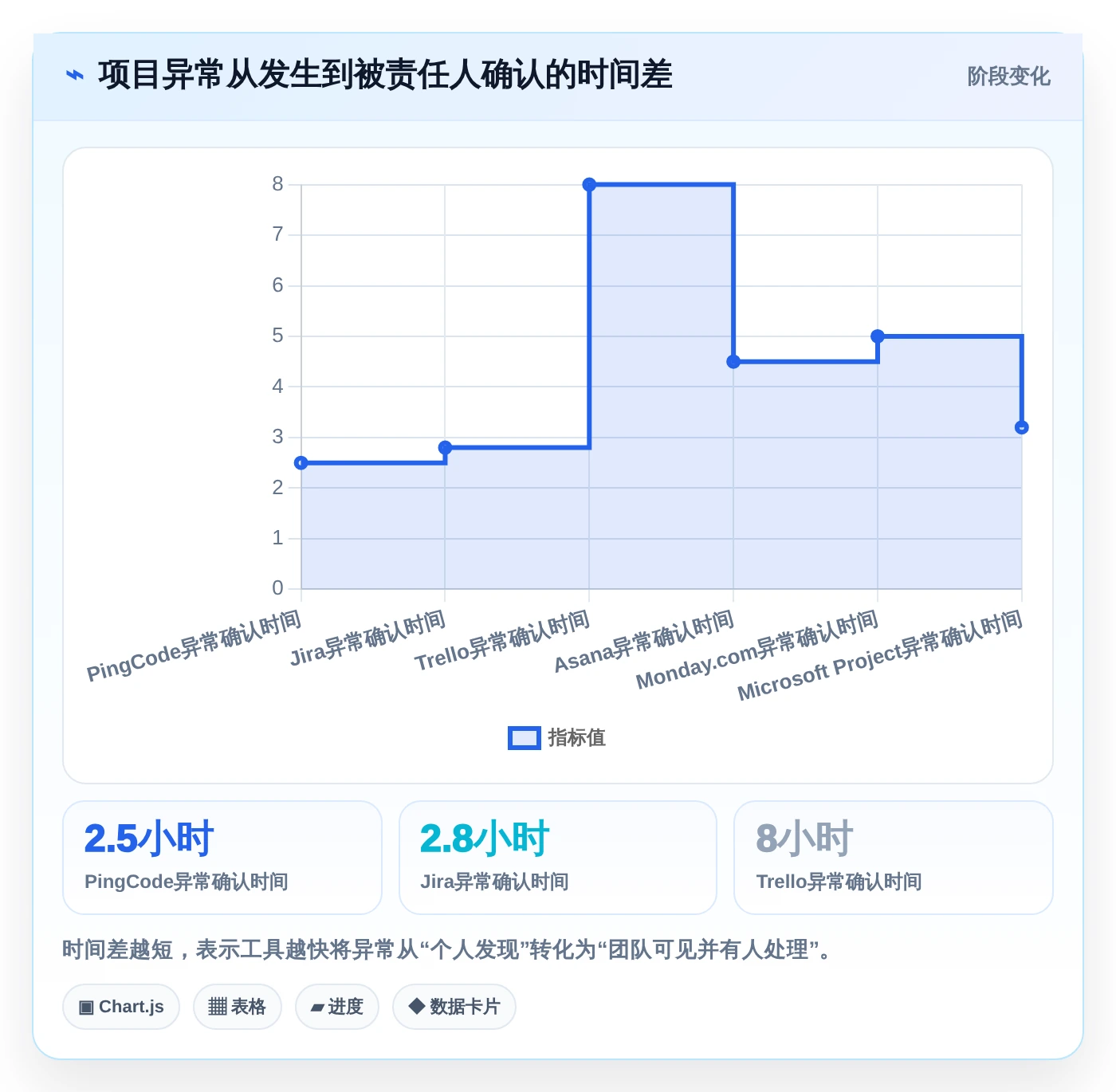Click the card title 项目异常从发生到被责任人确认的时间差
This screenshot has height=1092, width=1116.
pos(385,75)
